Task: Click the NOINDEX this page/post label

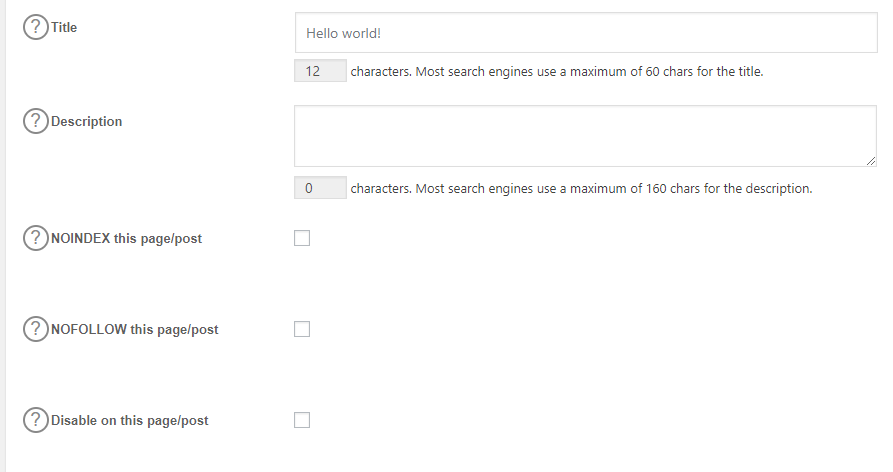Action: coord(126,239)
